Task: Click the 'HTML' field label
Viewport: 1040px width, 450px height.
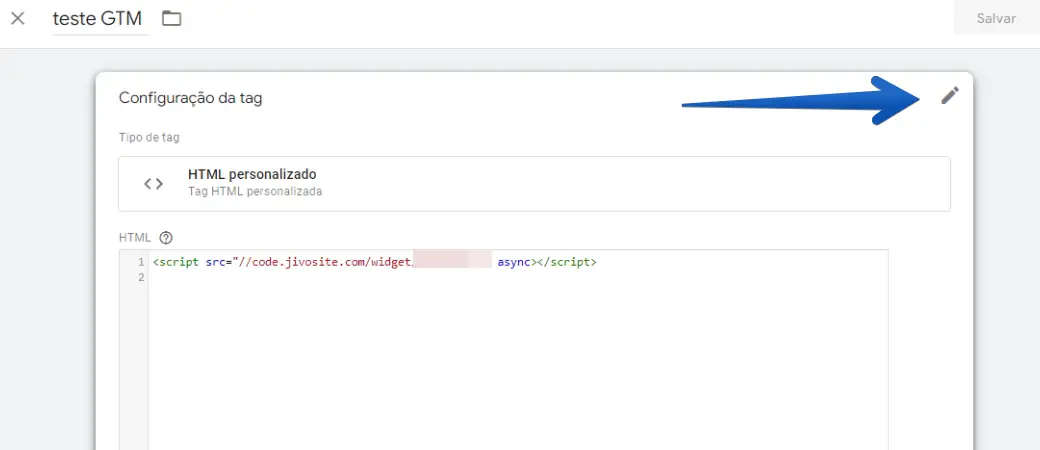Action: click(x=134, y=238)
